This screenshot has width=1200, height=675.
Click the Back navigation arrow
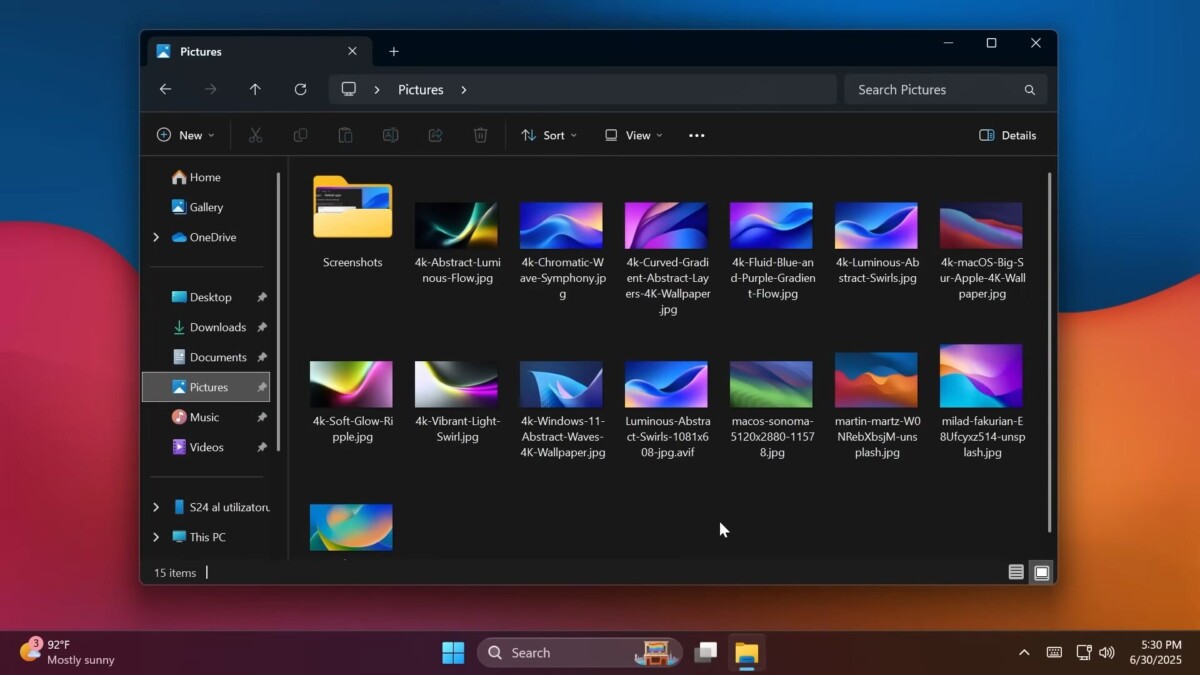pos(166,90)
